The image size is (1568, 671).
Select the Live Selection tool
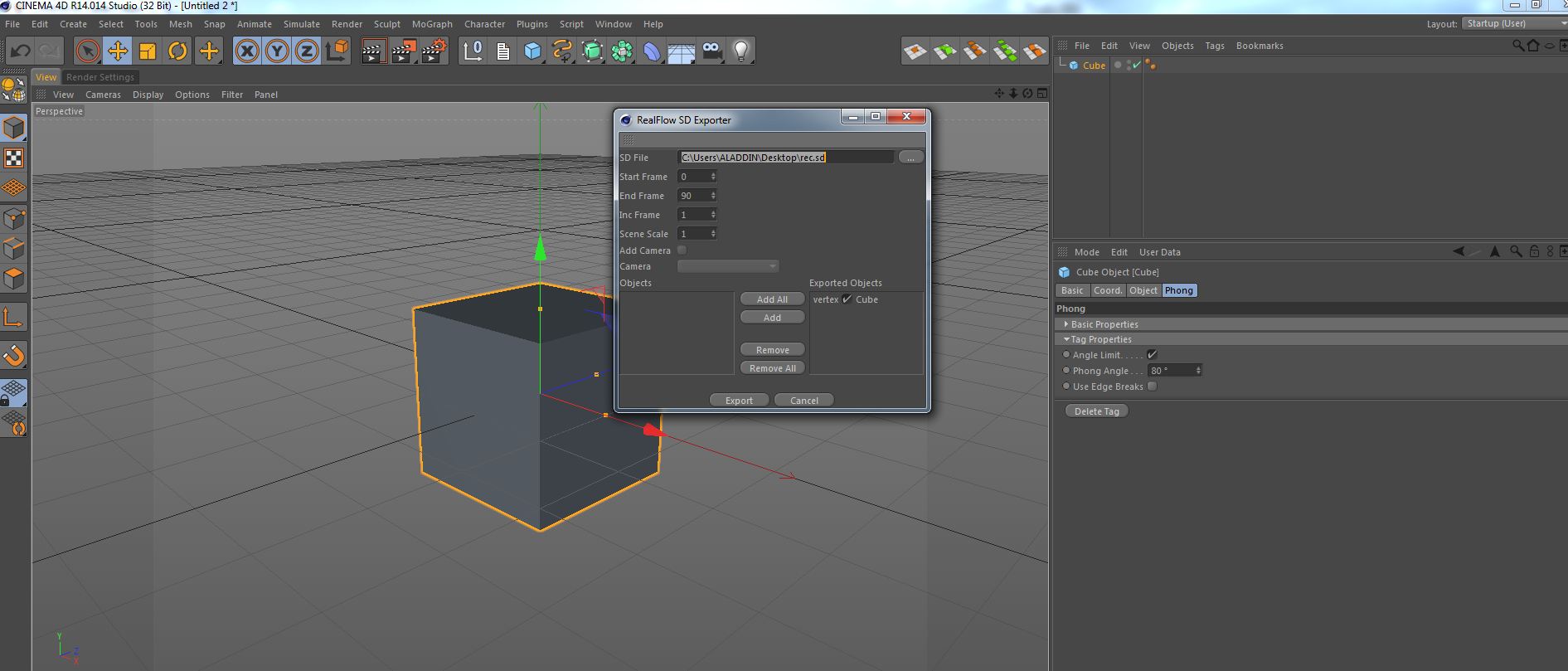87,51
